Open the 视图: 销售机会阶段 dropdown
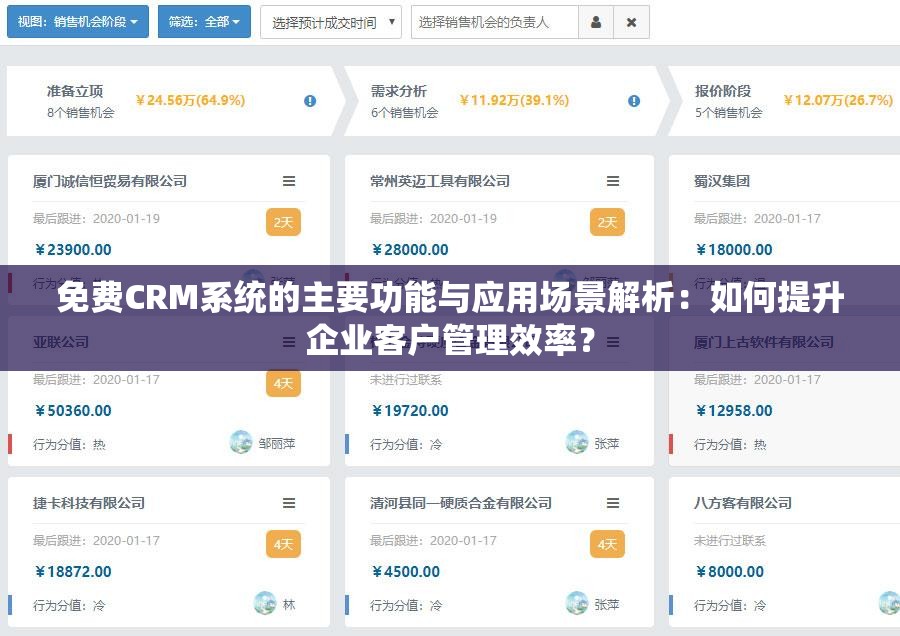Screen dimensions: 900x636 pyautogui.click(x=77, y=22)
